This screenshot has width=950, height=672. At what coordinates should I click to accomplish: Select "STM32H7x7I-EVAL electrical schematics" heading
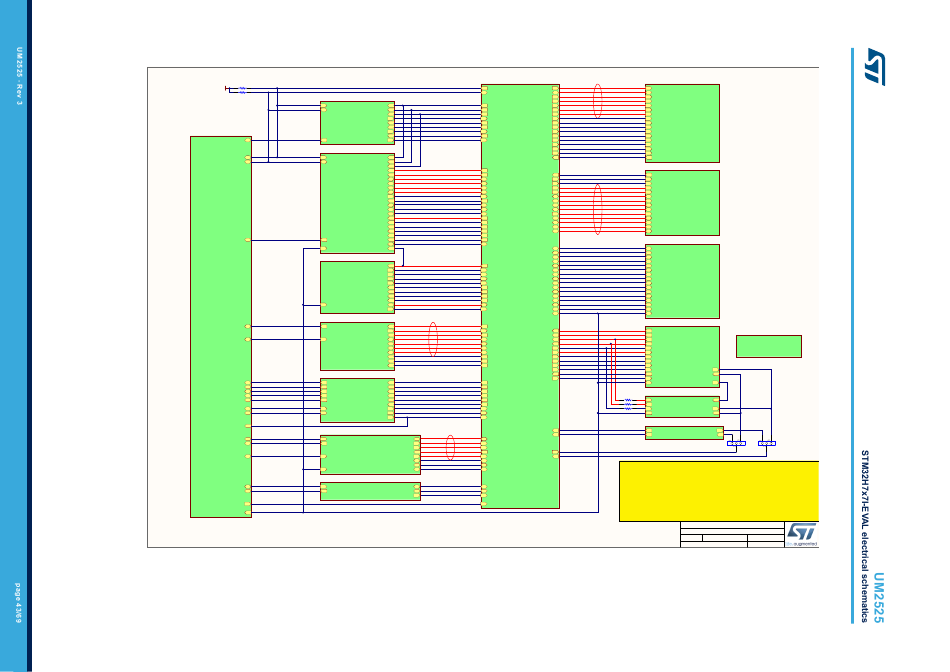865,536
